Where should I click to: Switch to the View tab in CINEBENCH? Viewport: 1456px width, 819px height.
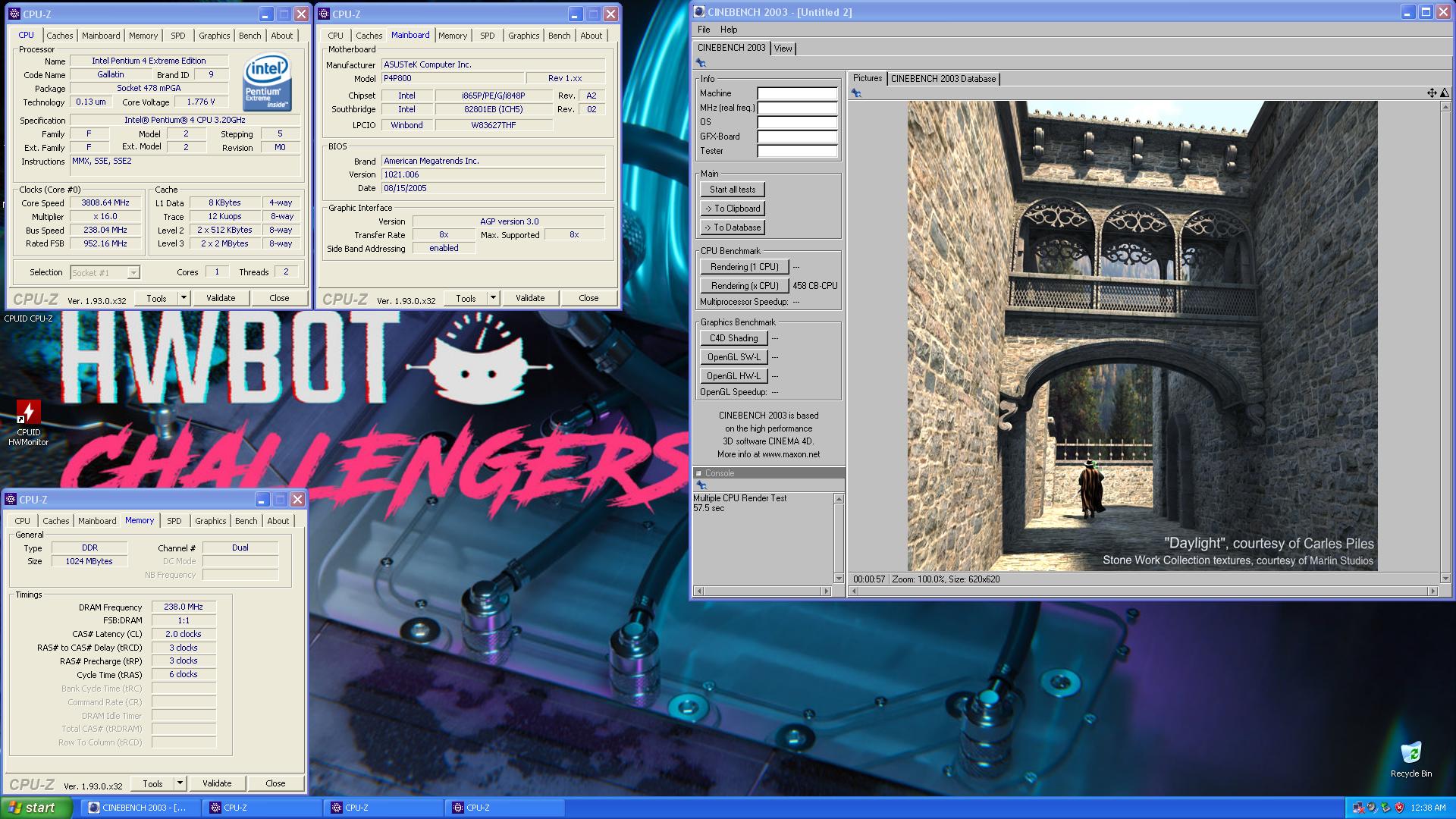(x=783, y=49)
